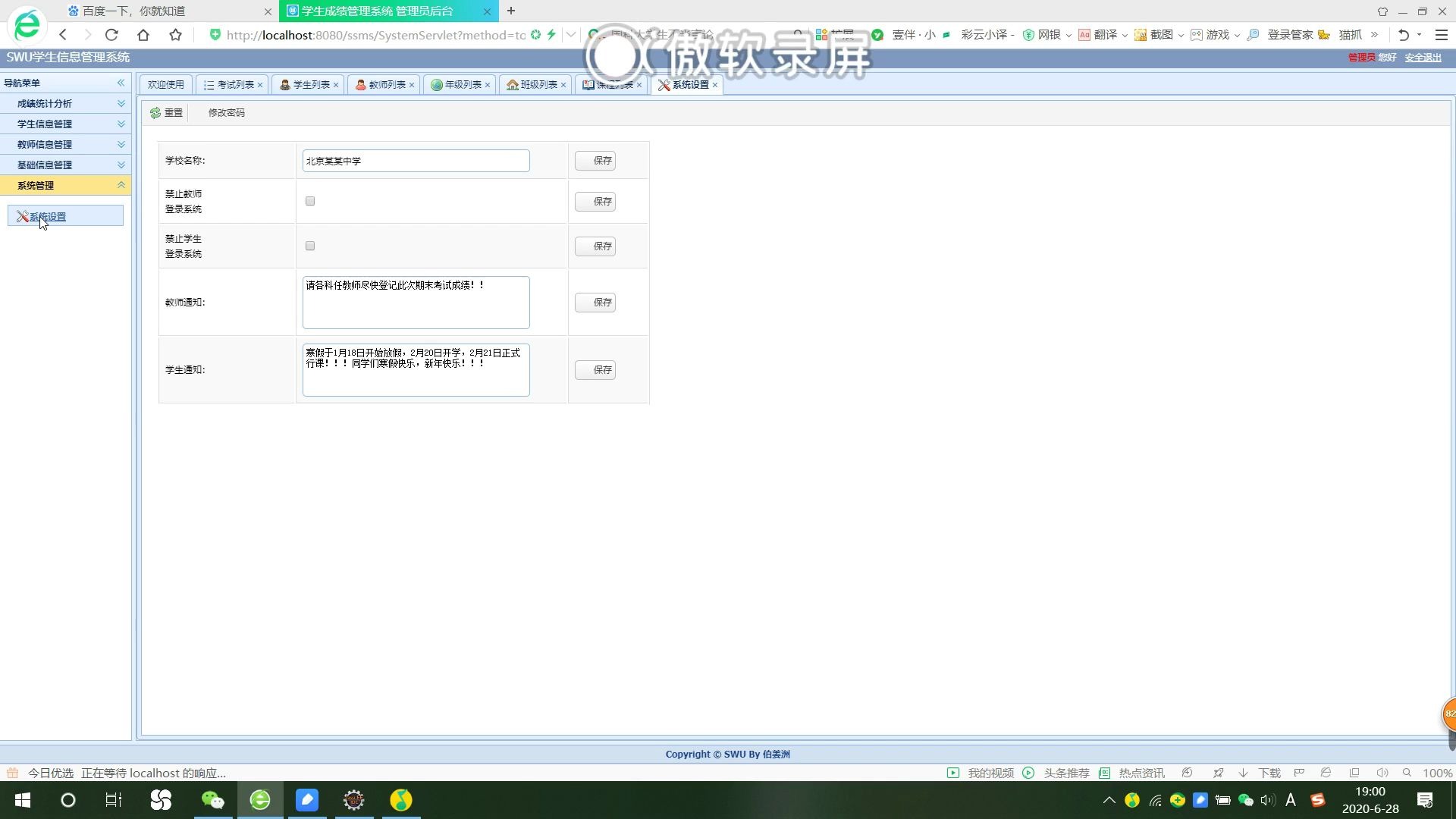Open WeChat from taskbar
The image size is (1456, 819).
213,800
